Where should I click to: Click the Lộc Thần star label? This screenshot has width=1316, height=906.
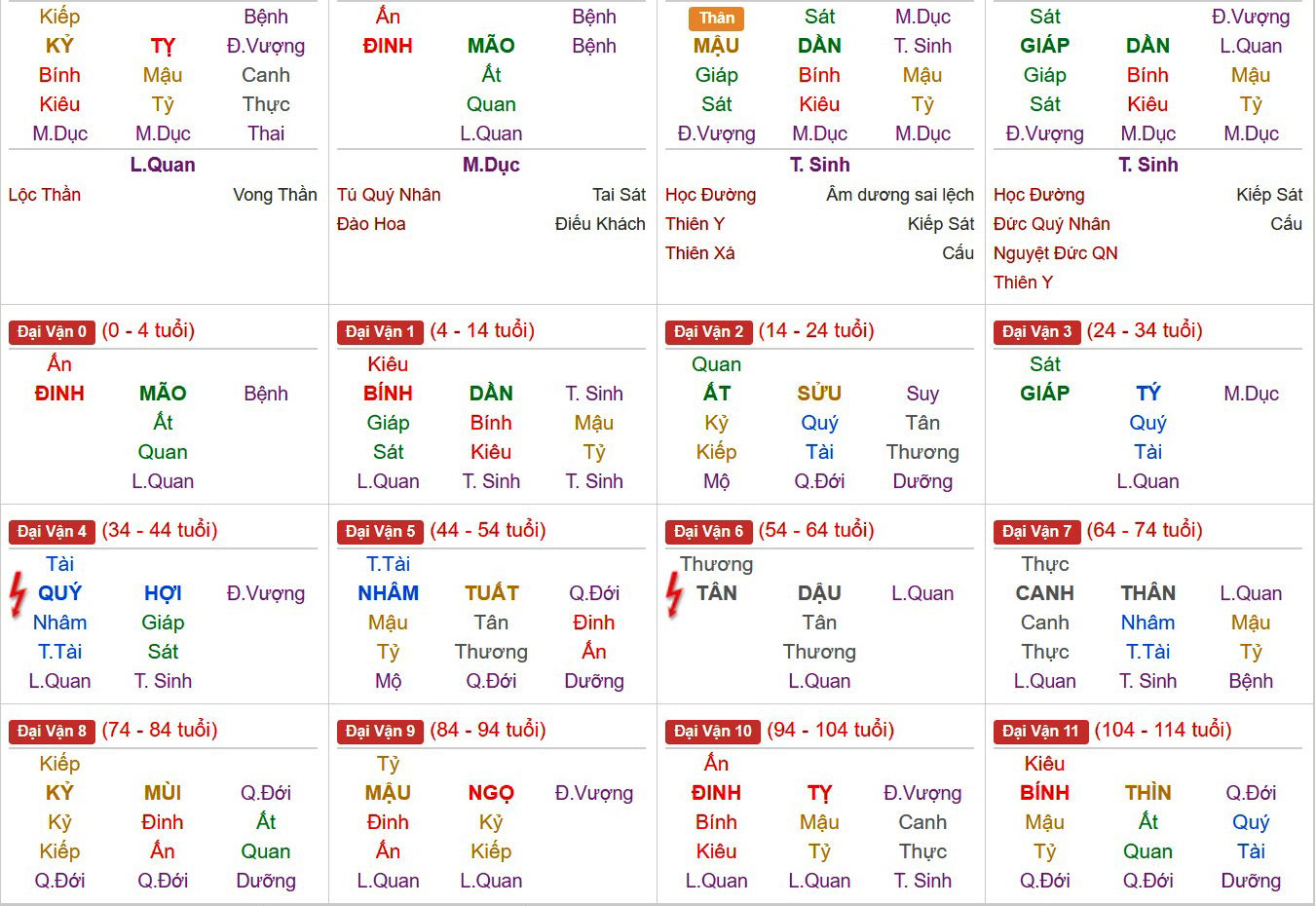click(45, 195)
